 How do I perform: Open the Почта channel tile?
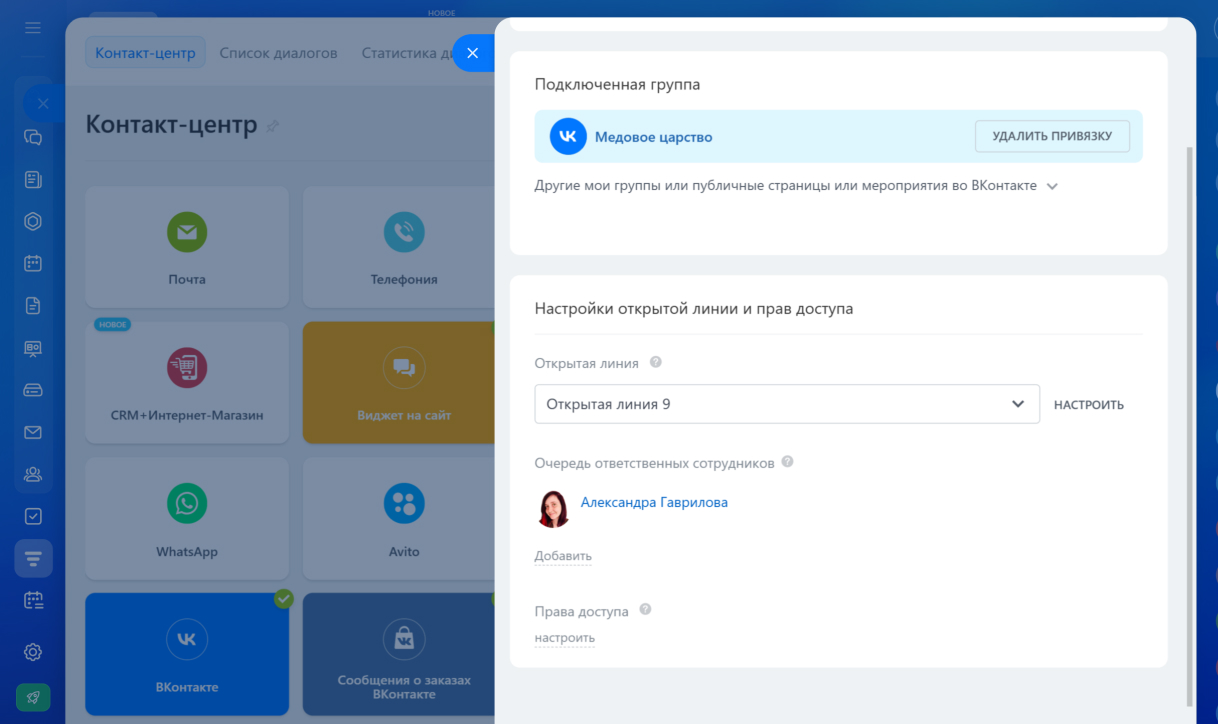(187, 247)
